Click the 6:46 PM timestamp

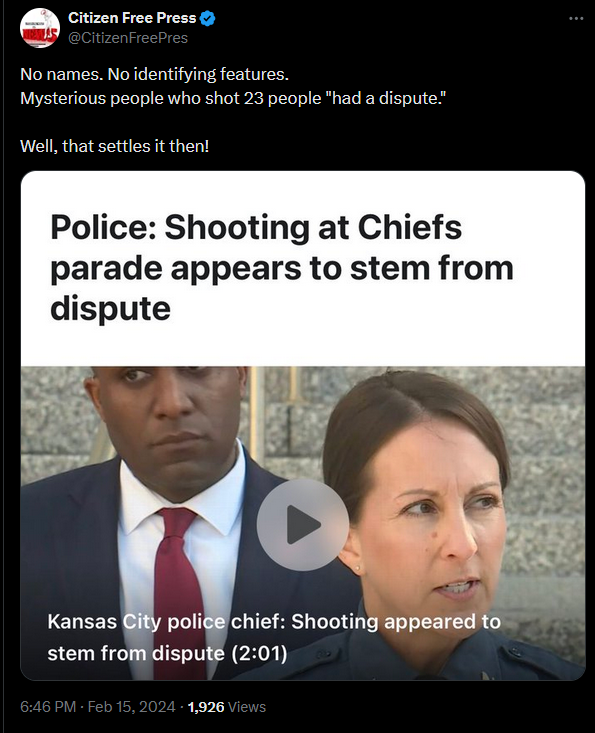[x=48, y=706]
